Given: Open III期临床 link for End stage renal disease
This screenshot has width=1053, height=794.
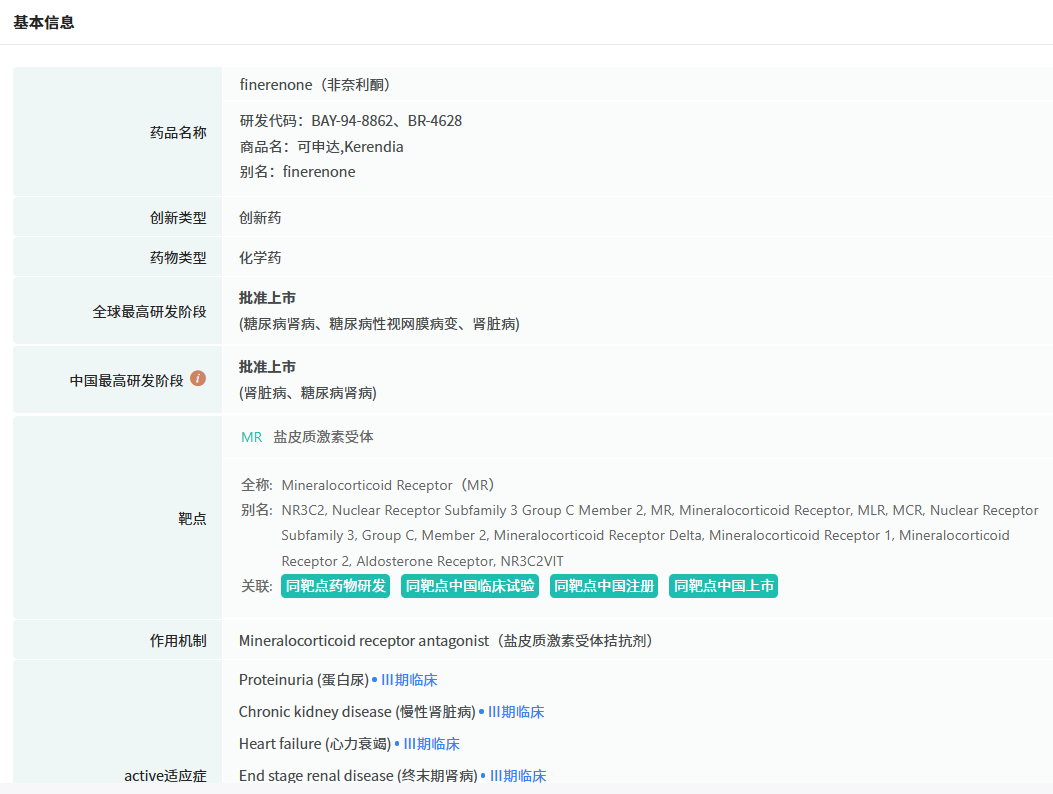Looking at the screenshot, I should (x=518, y=776).
